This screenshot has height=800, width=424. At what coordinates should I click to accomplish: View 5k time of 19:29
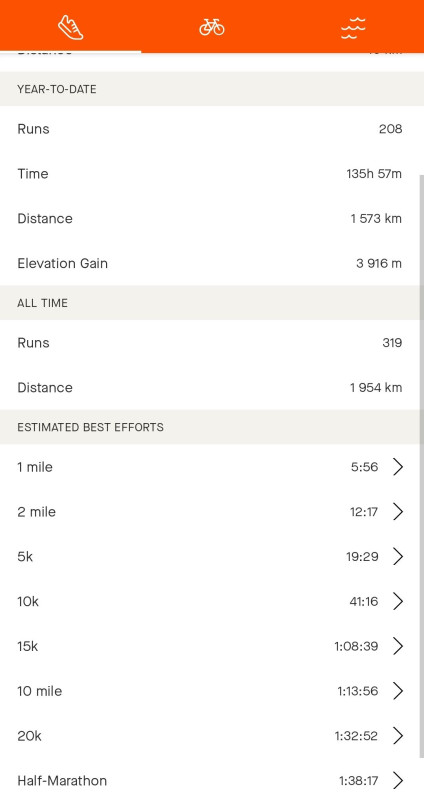coord(362,557)
